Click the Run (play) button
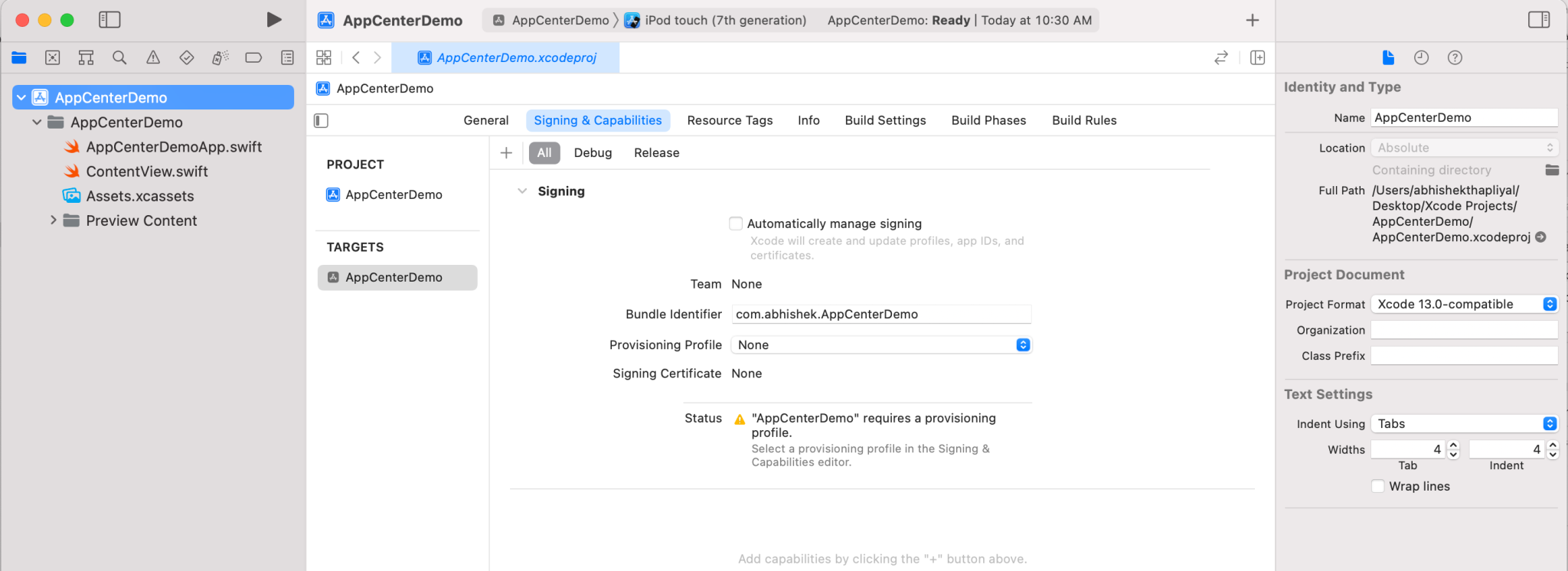Image resolution: width=1568 pixels, height=571 pixels. pos(273,20)
